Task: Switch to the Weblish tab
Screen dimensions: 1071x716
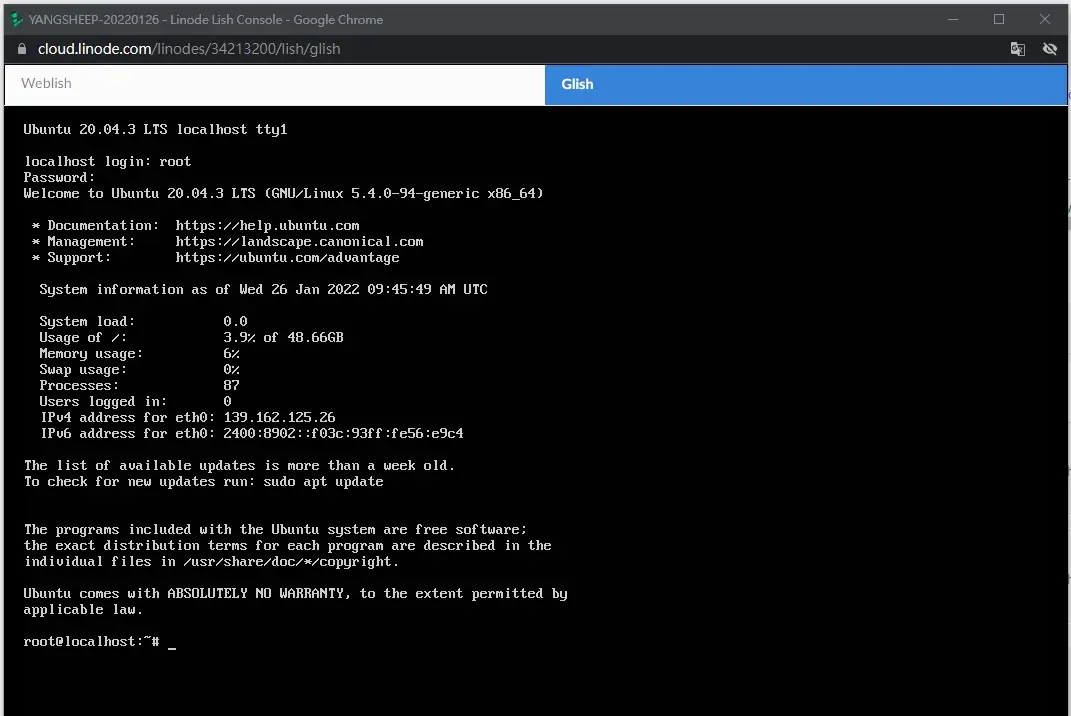Action: (275, 84)
